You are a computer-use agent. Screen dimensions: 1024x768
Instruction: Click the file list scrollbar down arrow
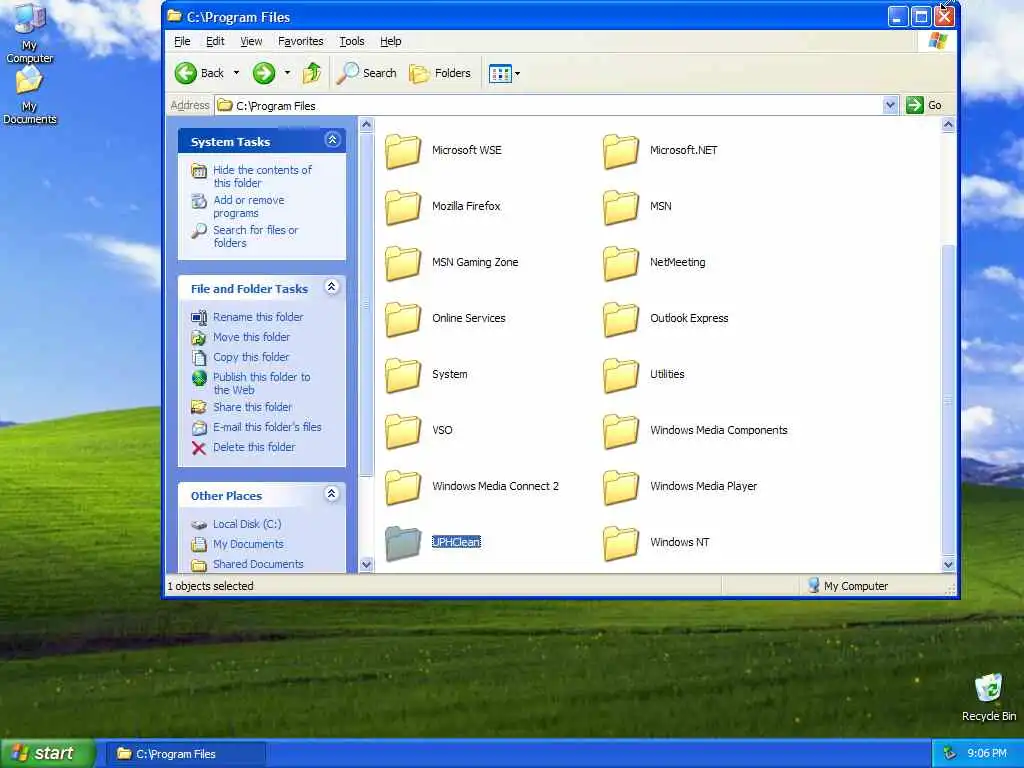click(948, 564)
